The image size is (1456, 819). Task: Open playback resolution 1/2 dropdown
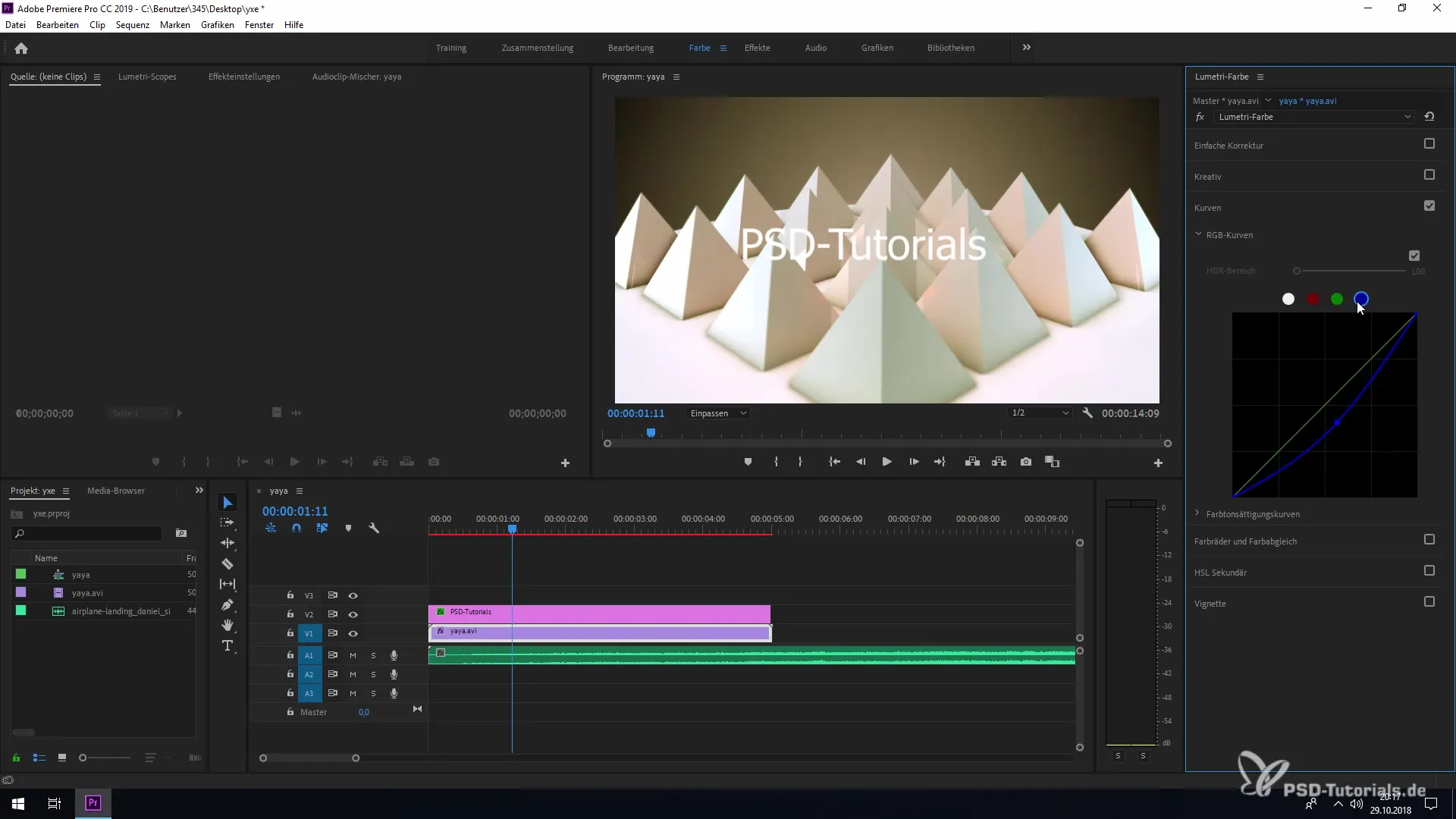pos(1040,413)
